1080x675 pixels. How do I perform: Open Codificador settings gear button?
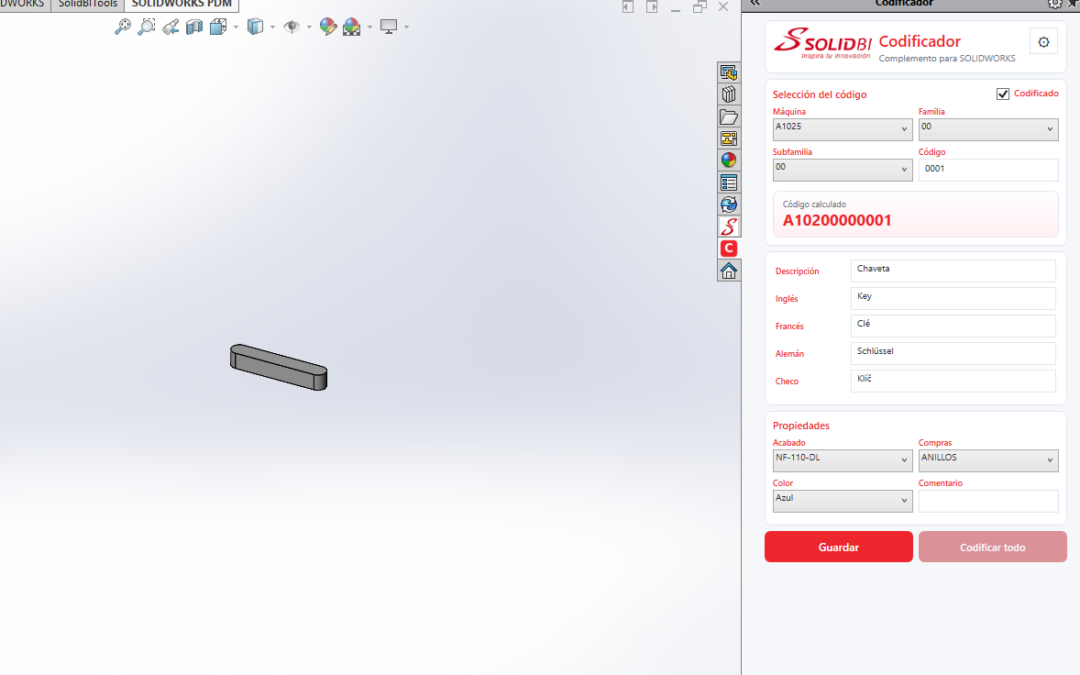(x=1043, y=42)
